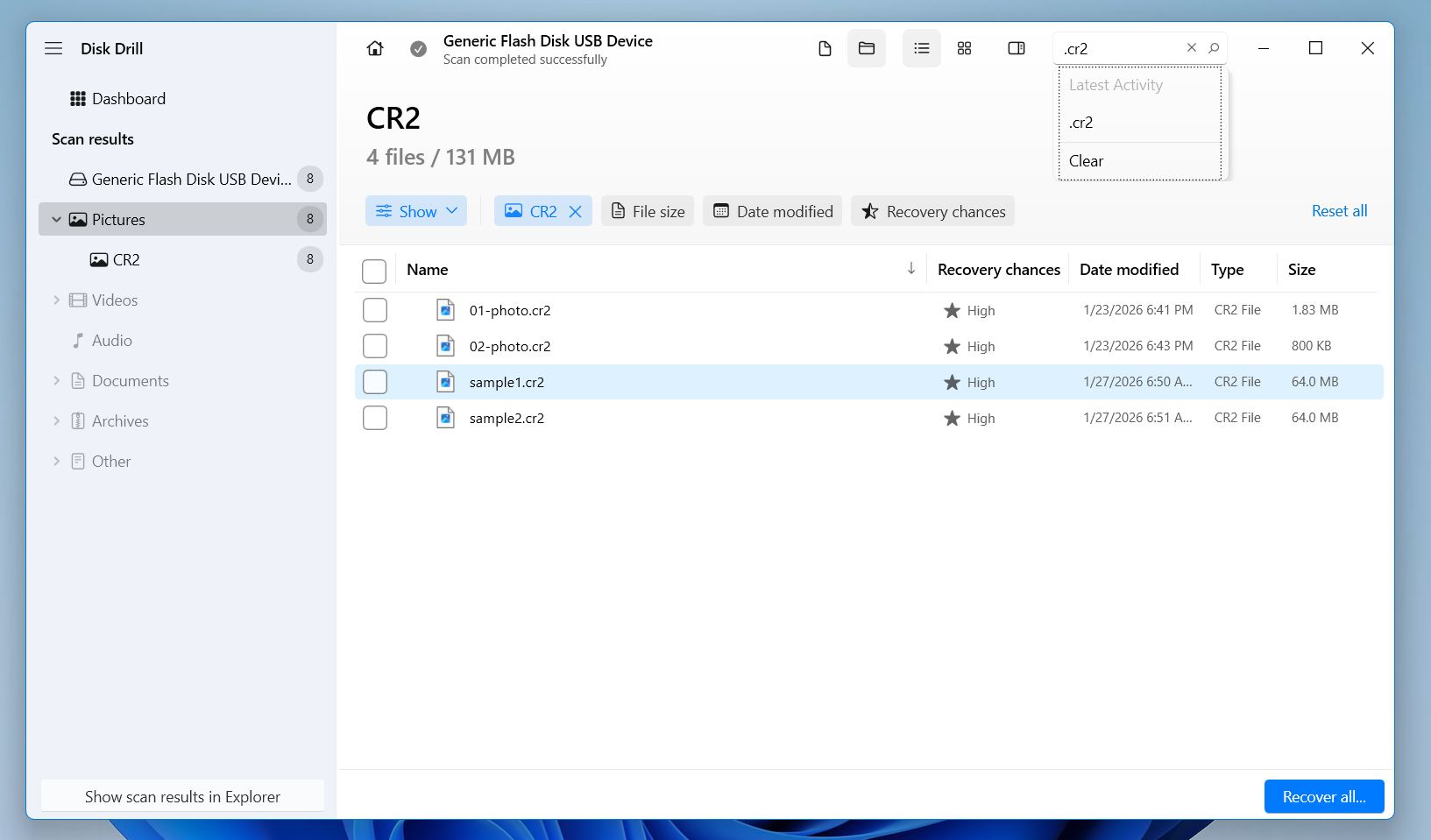Click the Reset all link
Image resolution: width=1431 pixels, height=840 pixels.
(1339, 211)
